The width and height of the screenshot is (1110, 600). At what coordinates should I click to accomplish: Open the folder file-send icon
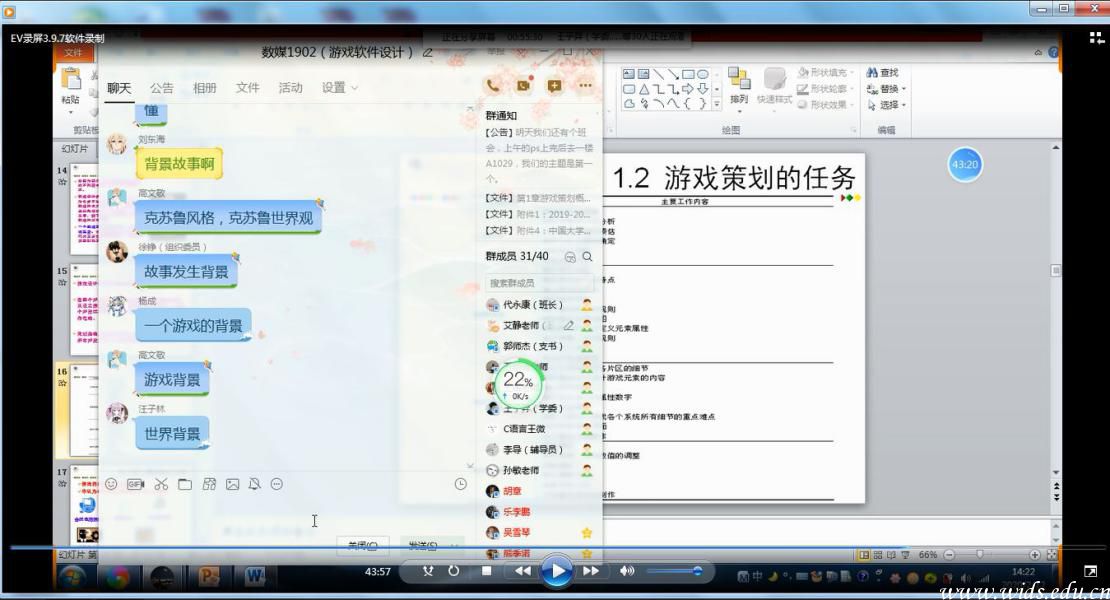coord(185,484)
